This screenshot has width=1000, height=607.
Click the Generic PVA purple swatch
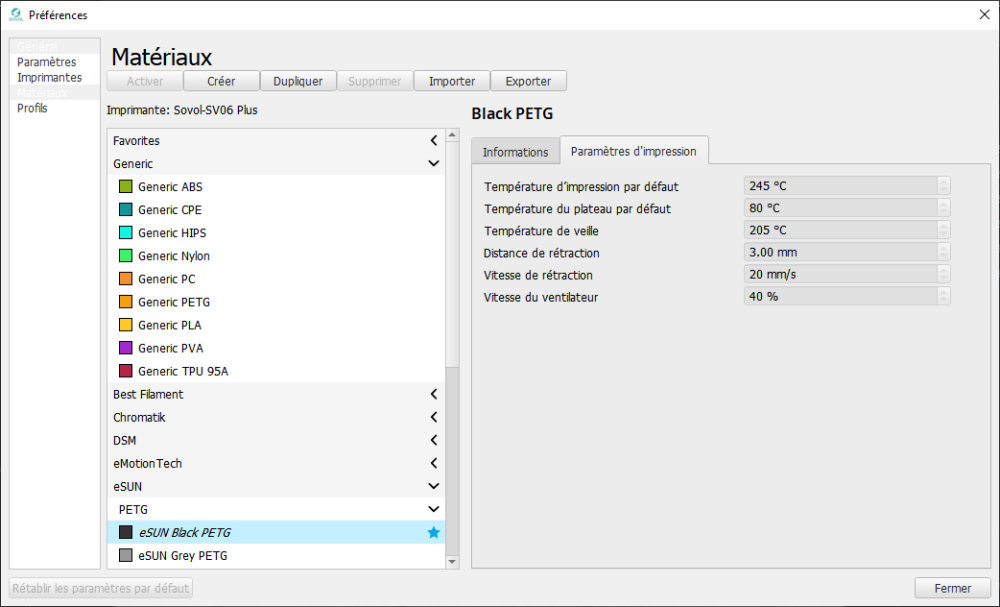click(x=126, y=348)
